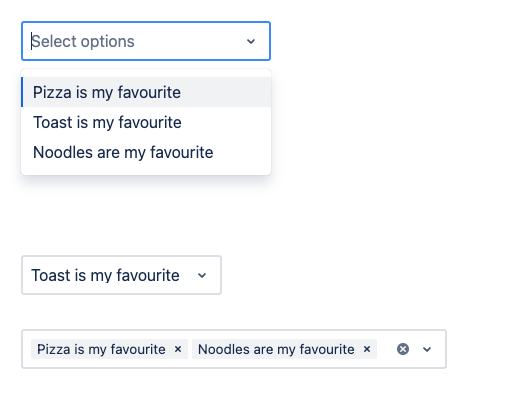Choose Noodles are my favourite from open list
Screen dimensions: 519x403
click(x=146, y=152)
